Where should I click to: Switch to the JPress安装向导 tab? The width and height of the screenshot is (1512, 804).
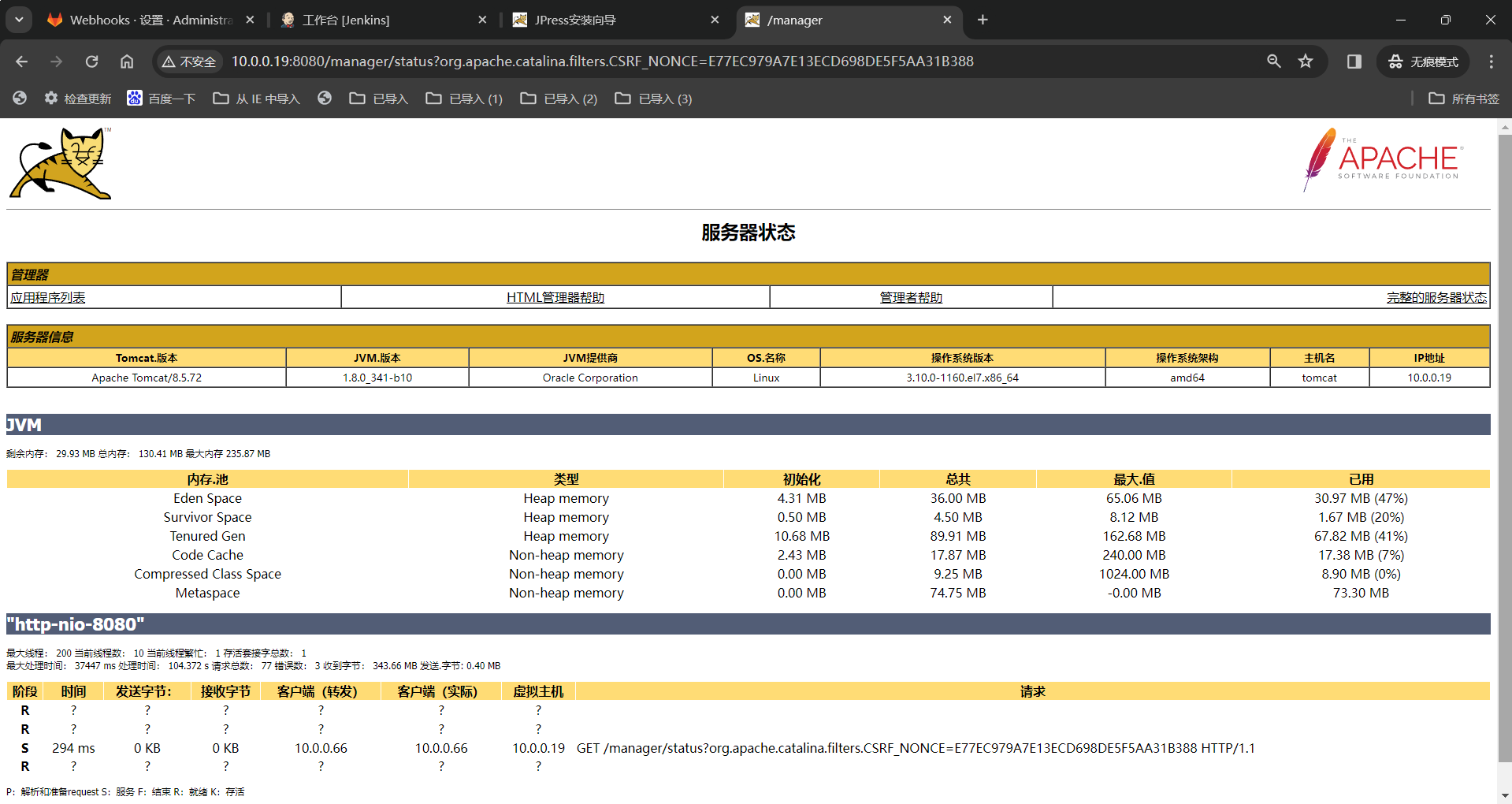pyautogui.click(x=615, y=20)
